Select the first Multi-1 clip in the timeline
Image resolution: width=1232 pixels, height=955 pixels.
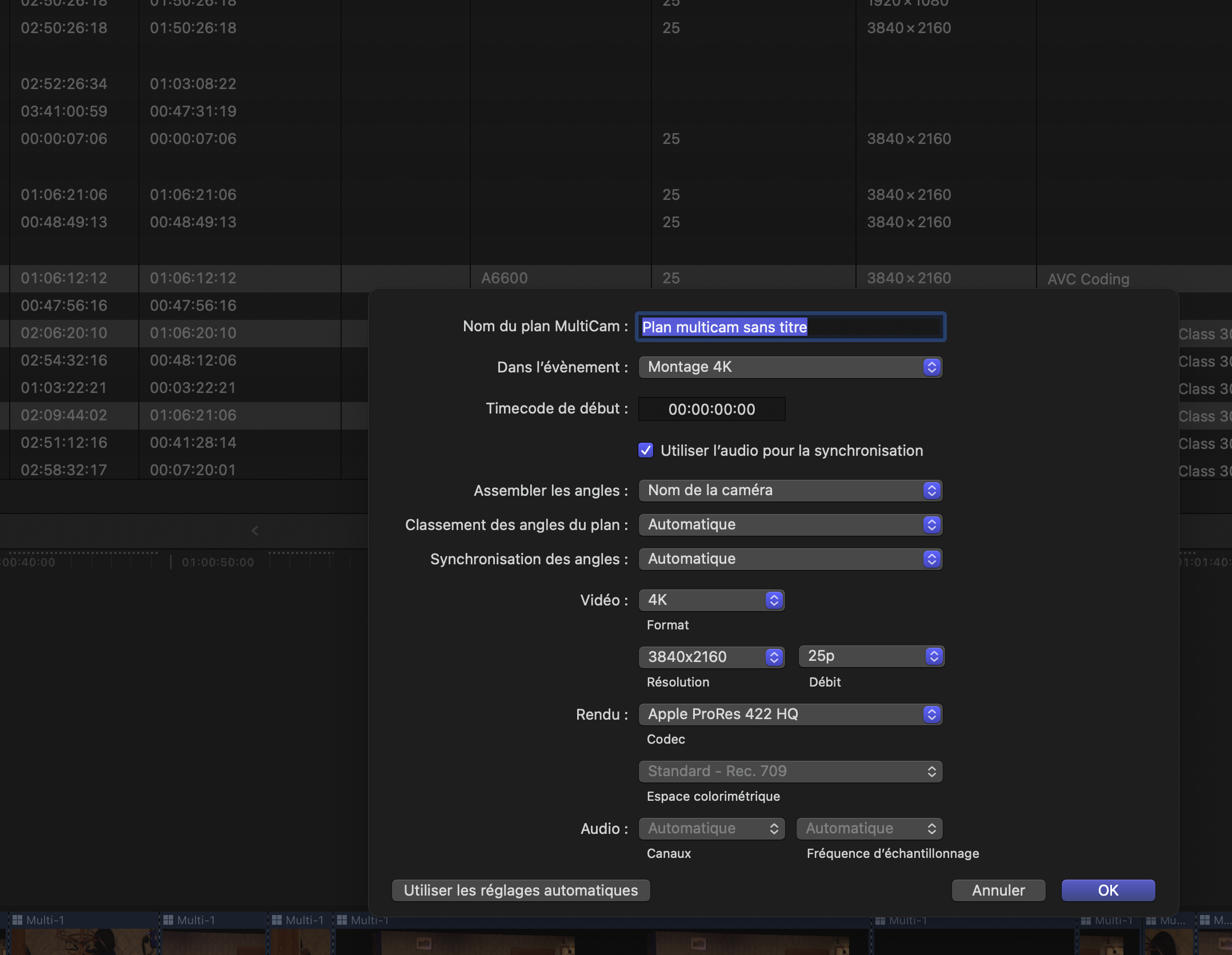(84, 933)
